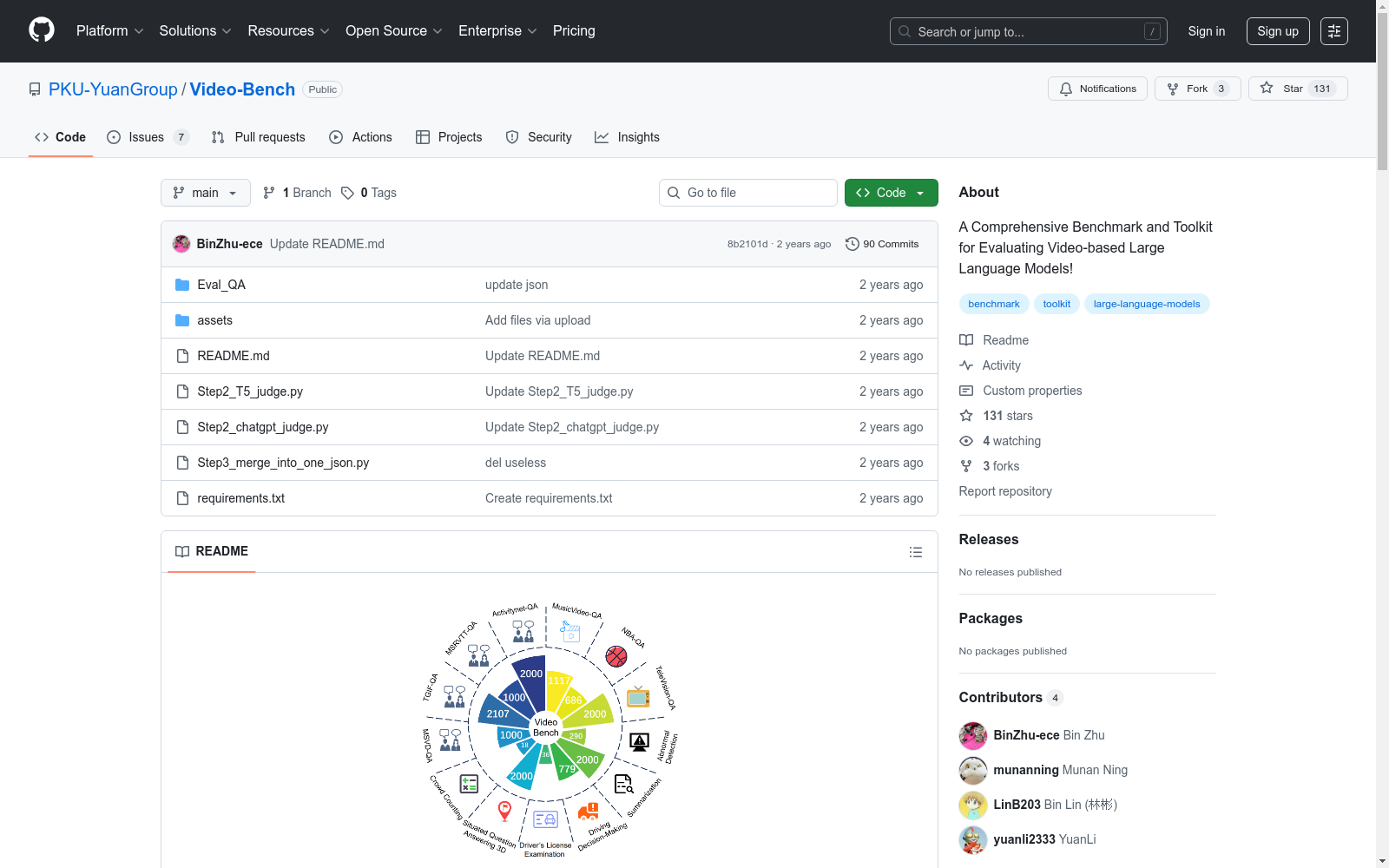Expand the Open Source menu

click(x=394, y=30)
